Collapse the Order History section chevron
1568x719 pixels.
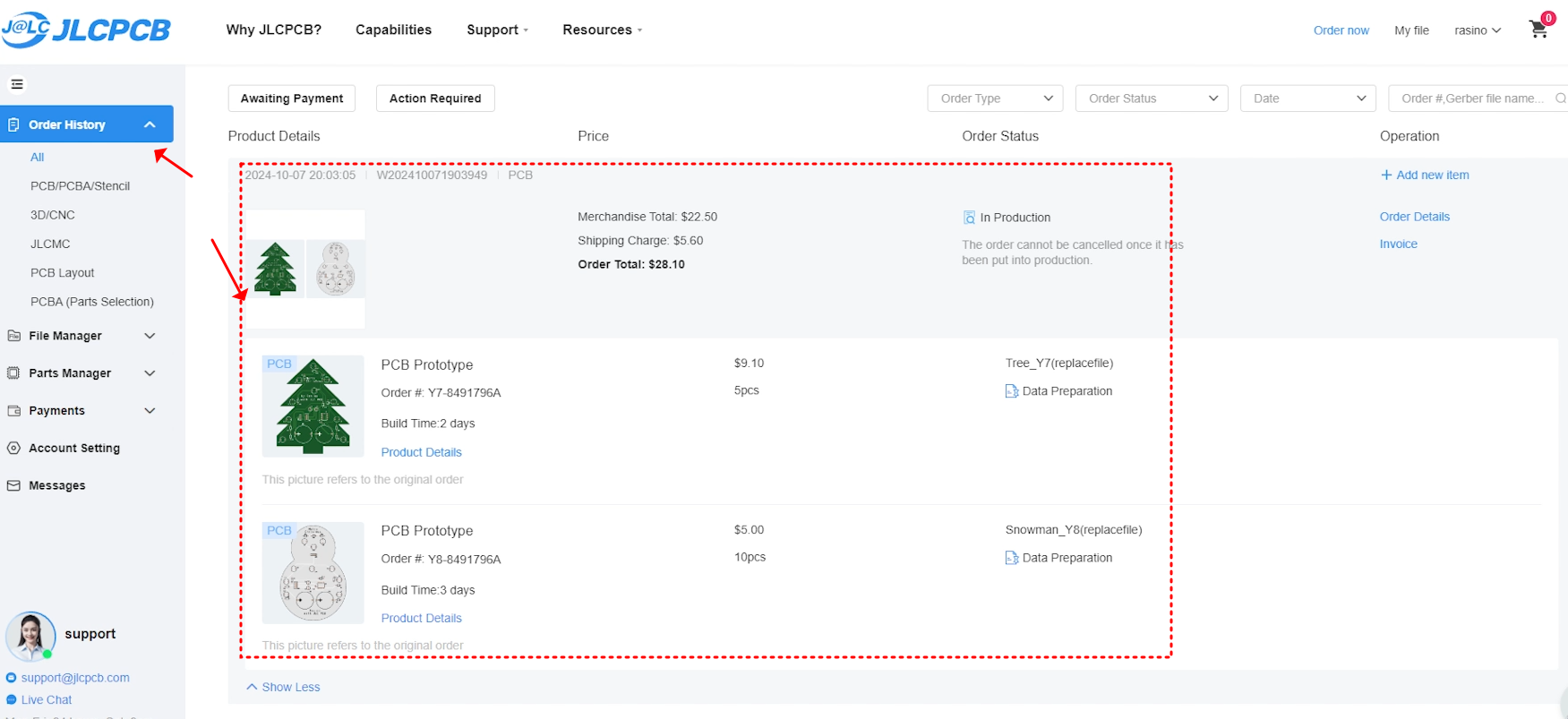click(150, 124)
